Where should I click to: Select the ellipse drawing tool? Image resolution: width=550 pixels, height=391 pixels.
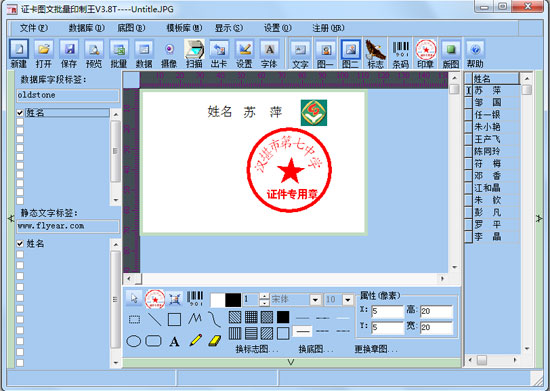pyautogui.click(x=134, y=341)
